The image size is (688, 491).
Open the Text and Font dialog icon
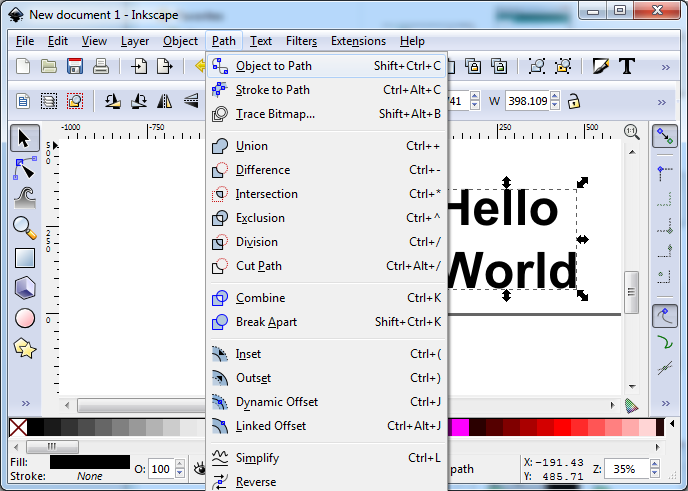click(627, 67)
